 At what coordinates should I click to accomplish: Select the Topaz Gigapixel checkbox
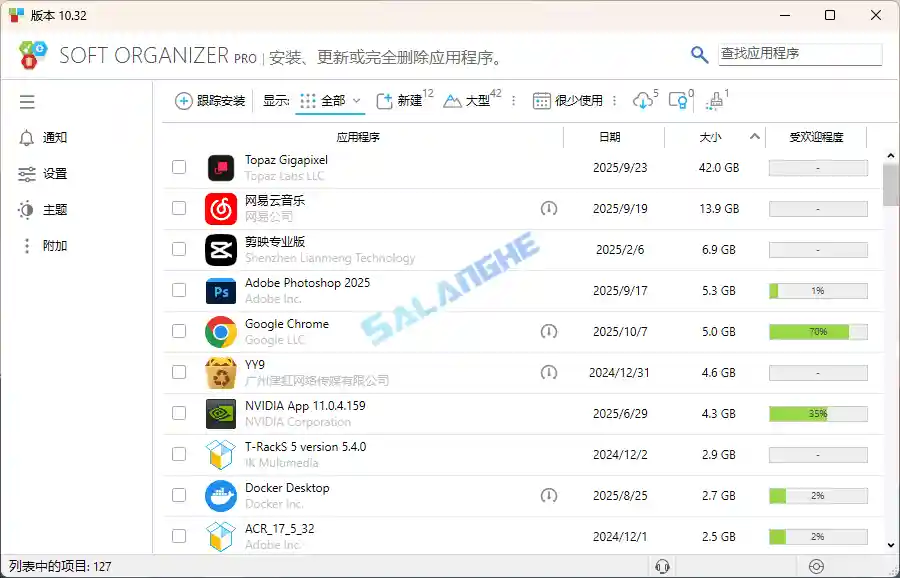click(x=179, y=167)
